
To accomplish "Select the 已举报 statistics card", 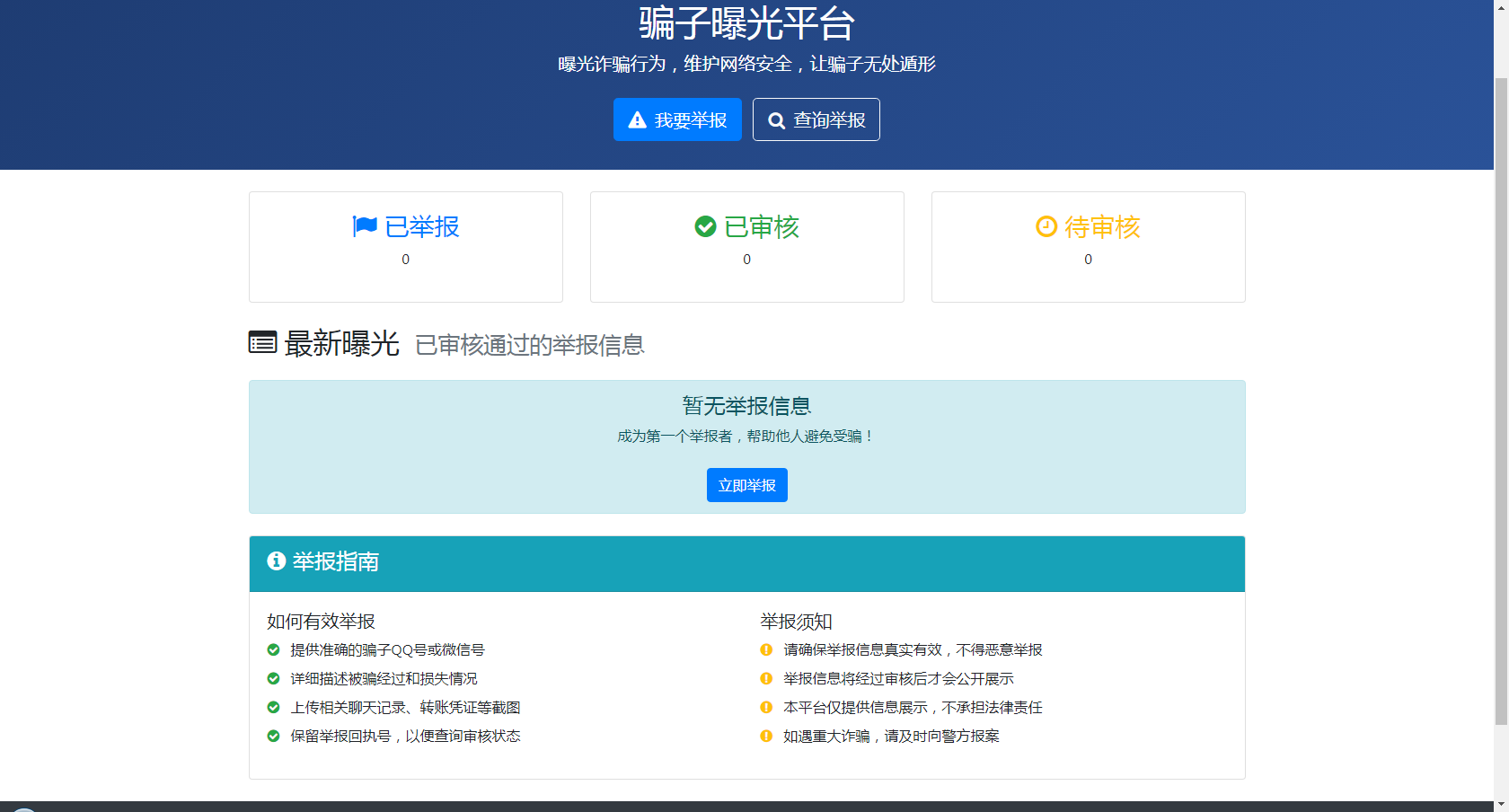I will coord(405,247).
